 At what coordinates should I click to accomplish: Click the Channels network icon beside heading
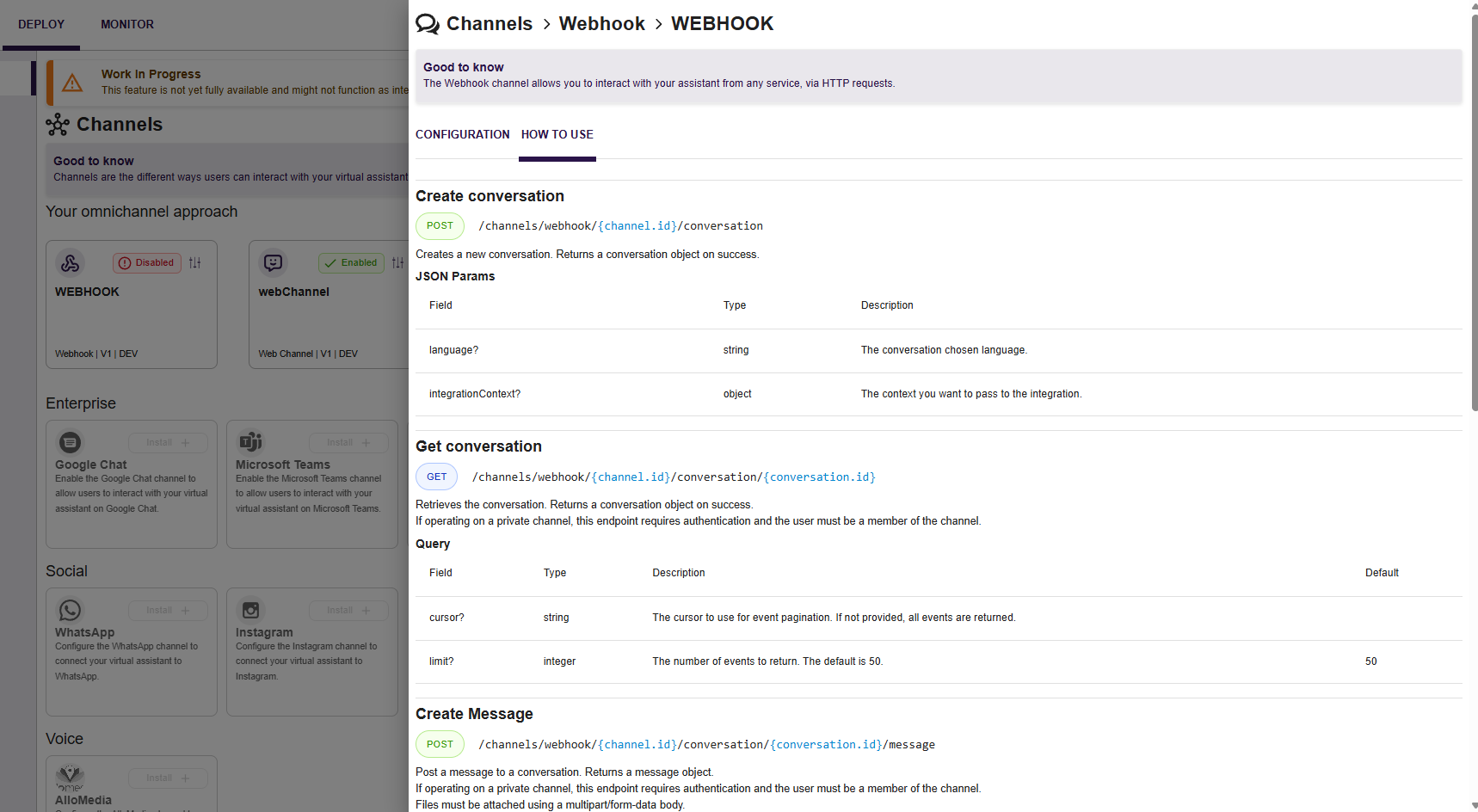[58, 125]
